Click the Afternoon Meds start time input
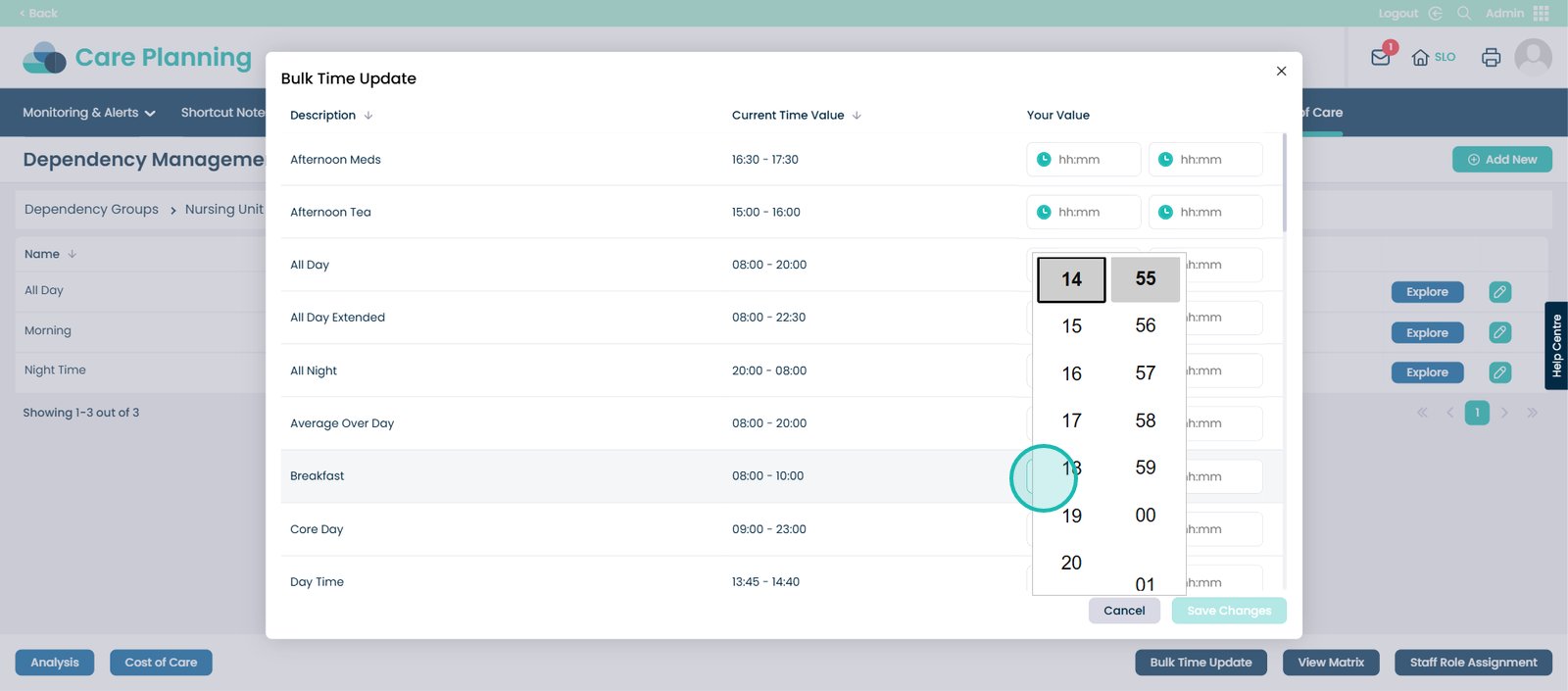The height and width of the screenshot is (691, 1568). 1084,159
